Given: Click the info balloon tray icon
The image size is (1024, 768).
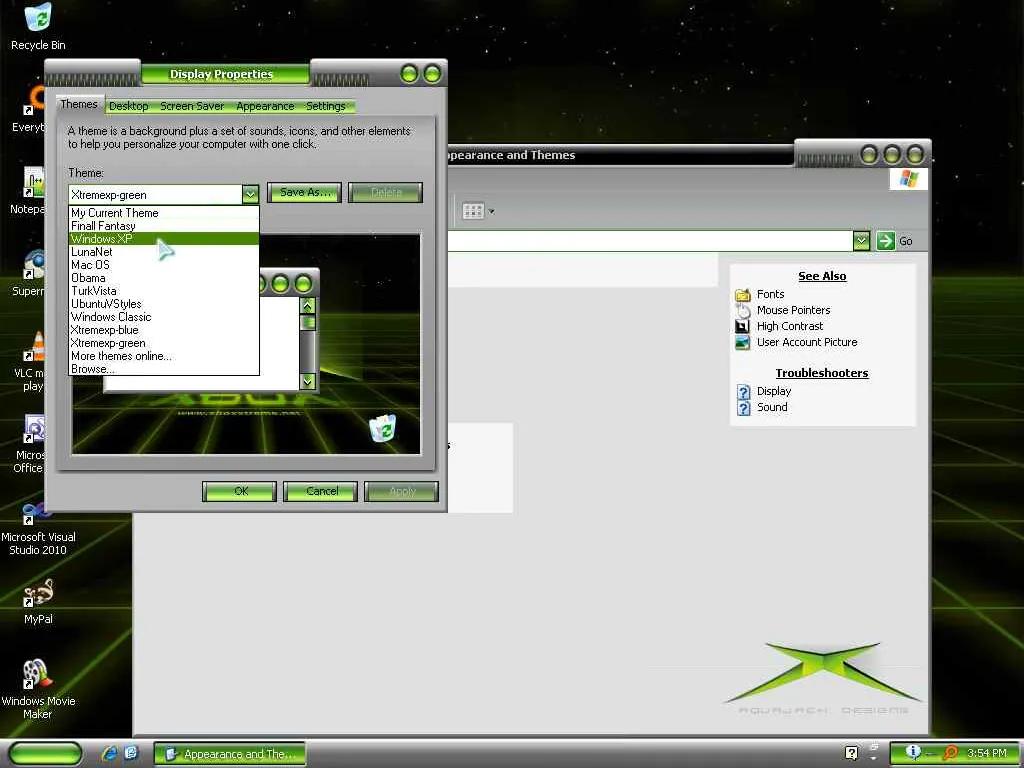Looking at the screenshot, I should click(x=913, y=752).
